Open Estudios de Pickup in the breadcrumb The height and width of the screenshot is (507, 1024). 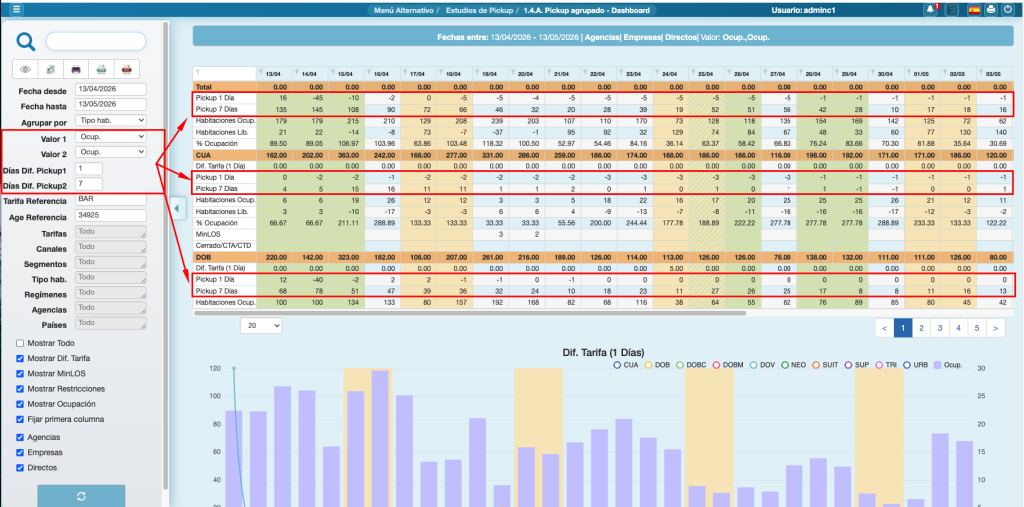click(x=478, y=9)
